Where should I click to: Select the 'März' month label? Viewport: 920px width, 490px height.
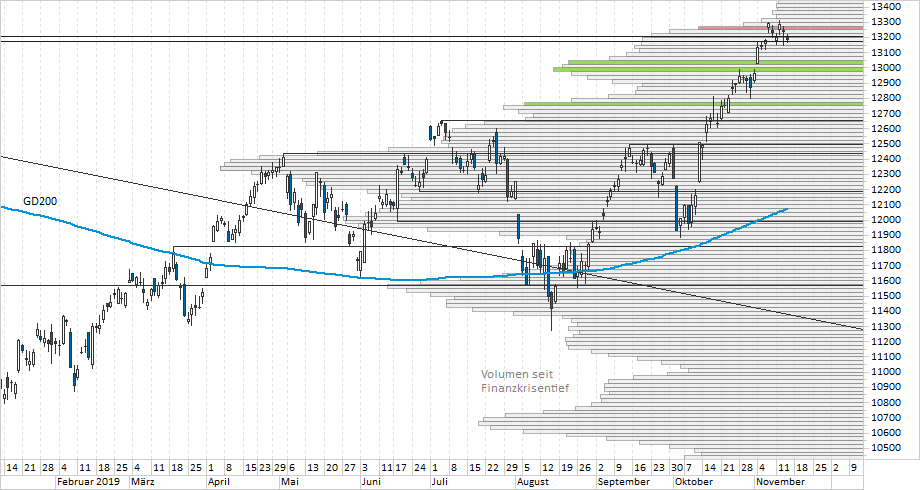pyautogui.click(x=143, y=481)
